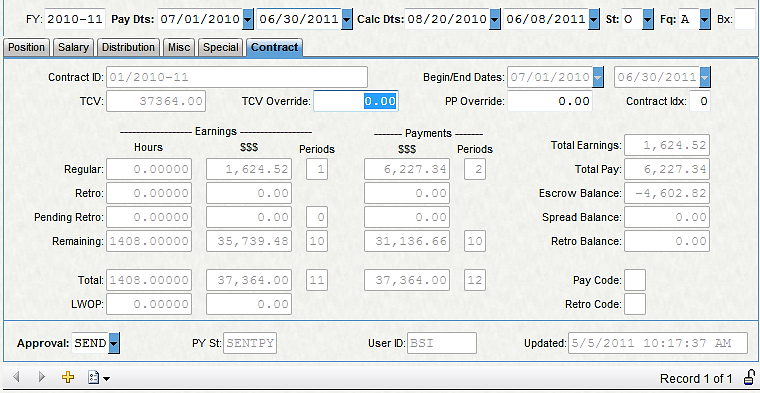The image size is (760, 393).
Task: Click the Retro Code box
Action: point(635,304)
